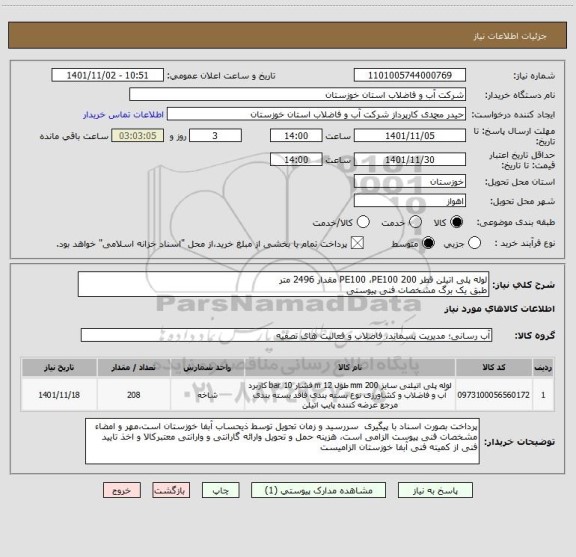Click response deadline date 1401/11/05

click(410, 136)
